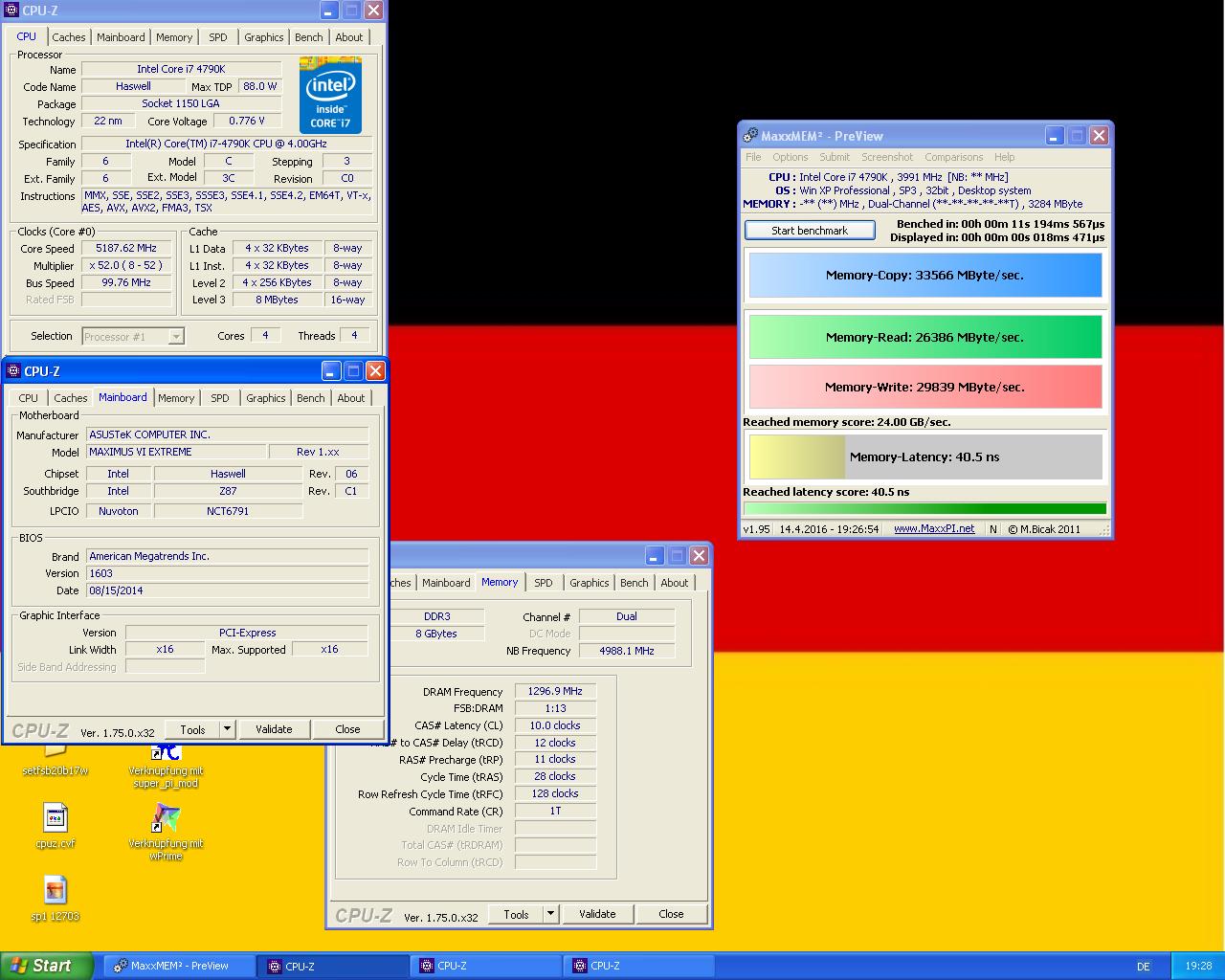Click the DRAM Frequency 1296.9 MHz field
This screenshot has height=980, width=1225.
555,691
